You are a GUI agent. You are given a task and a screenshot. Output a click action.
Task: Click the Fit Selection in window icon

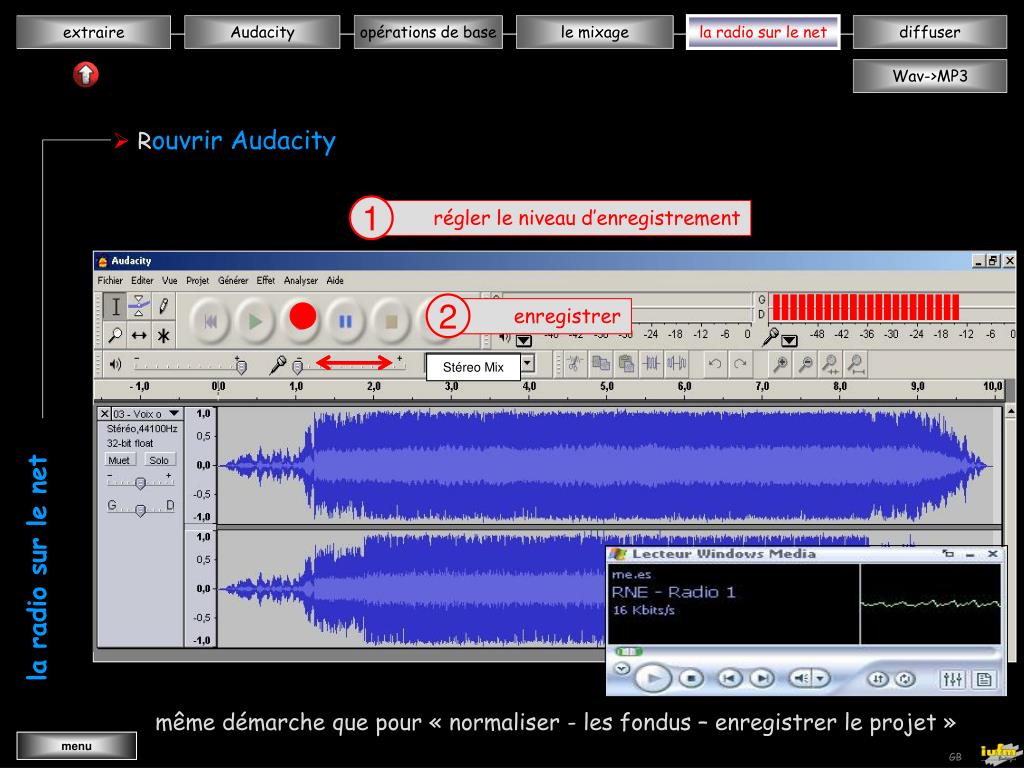tap(831, 363)
